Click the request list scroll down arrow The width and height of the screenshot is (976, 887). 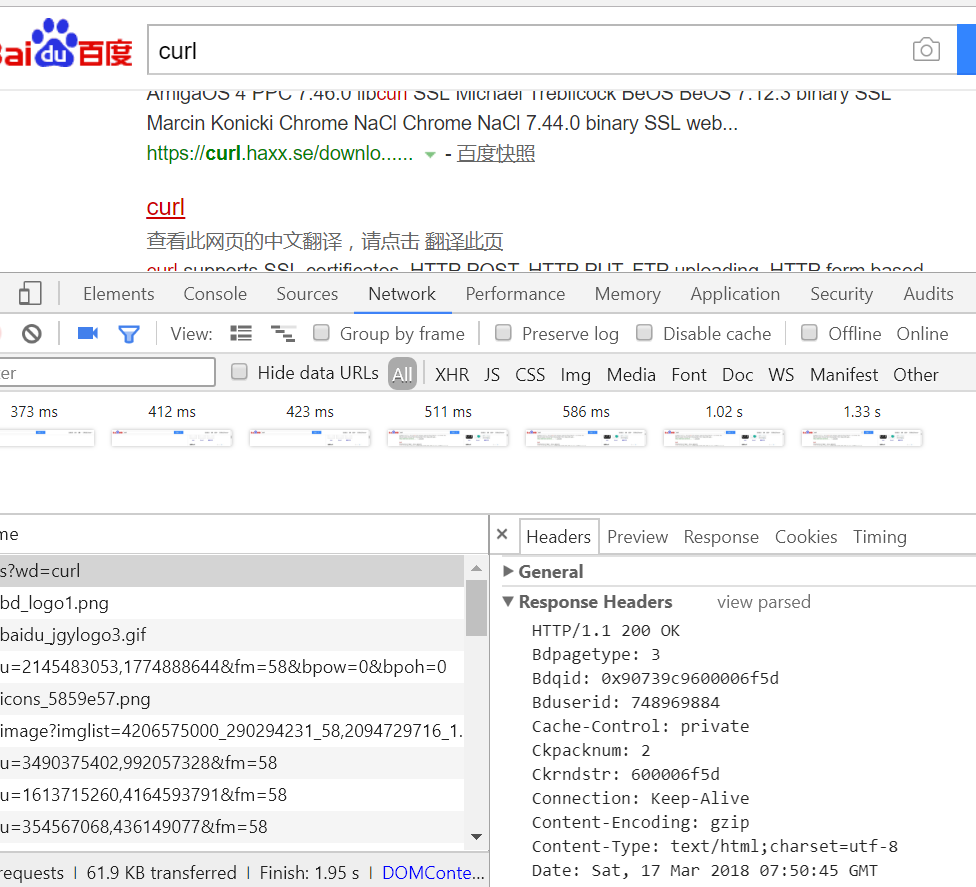pos(477,837)
